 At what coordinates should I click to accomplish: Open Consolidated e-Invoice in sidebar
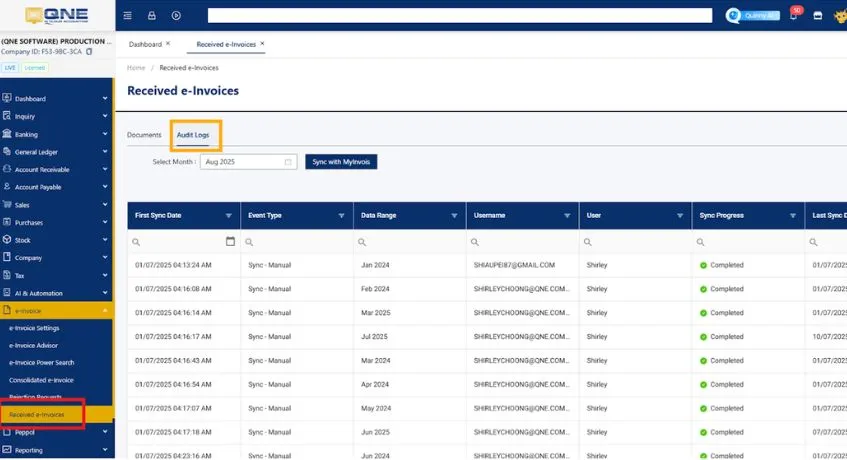click(x=41, y=380)
